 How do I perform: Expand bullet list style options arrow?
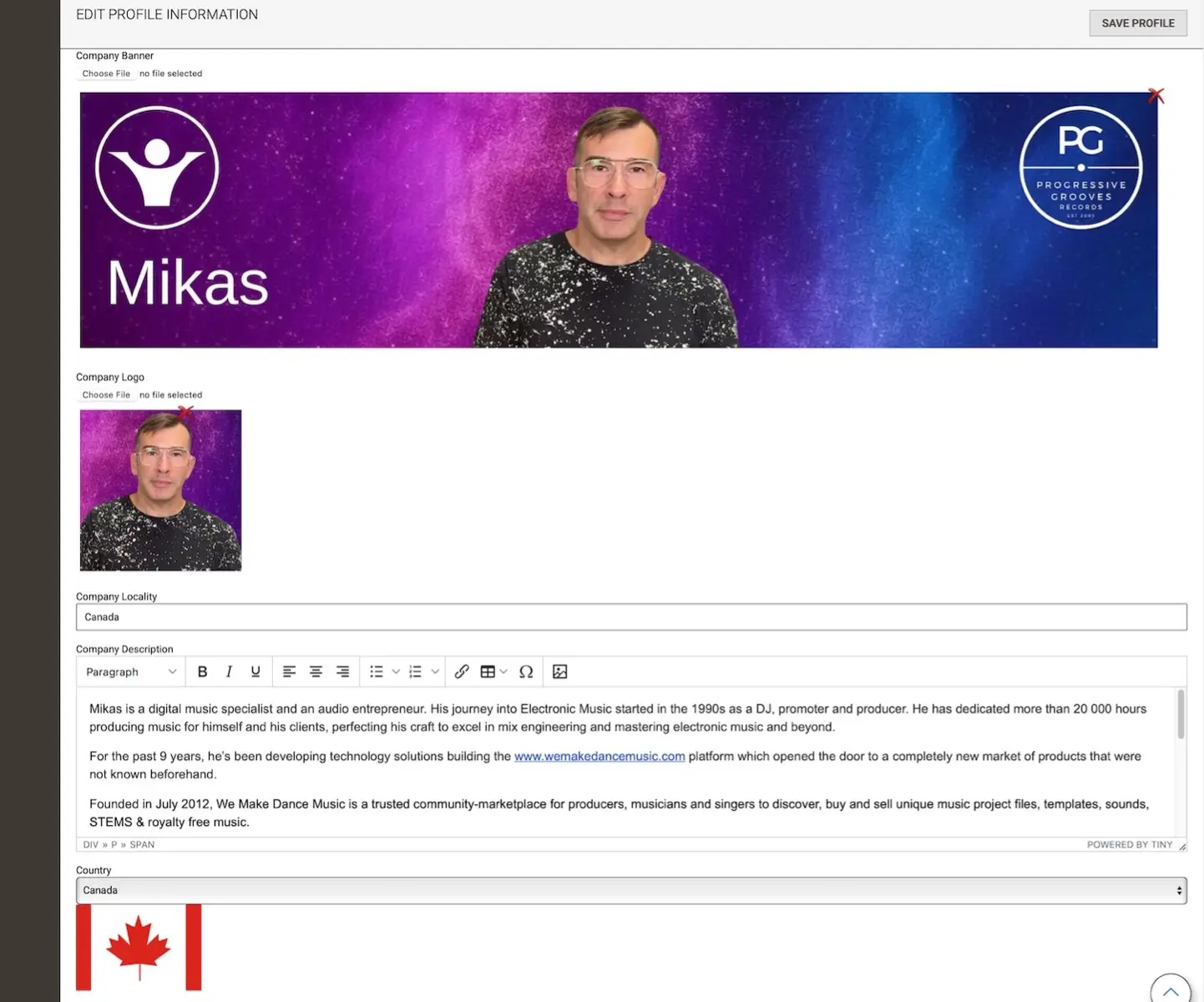(396, 671)
